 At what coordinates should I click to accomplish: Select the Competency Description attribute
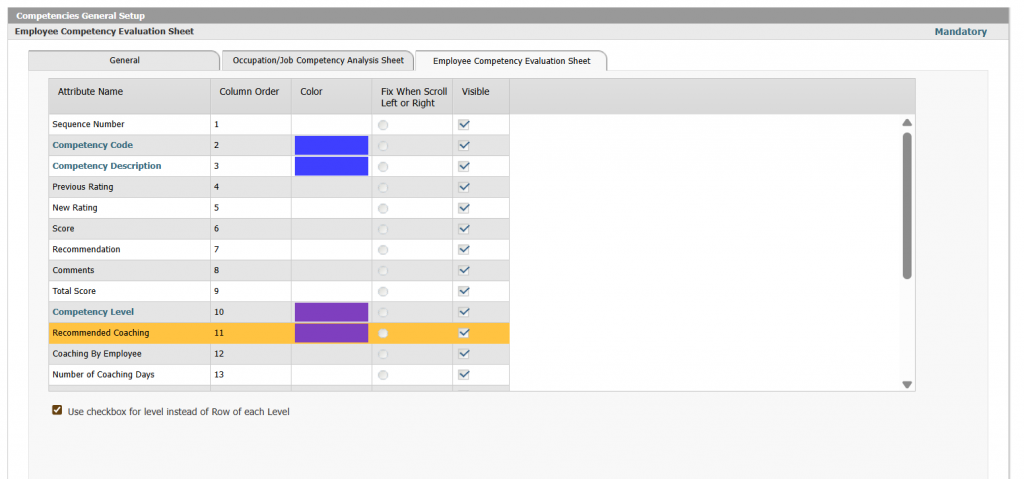(106, 166)
